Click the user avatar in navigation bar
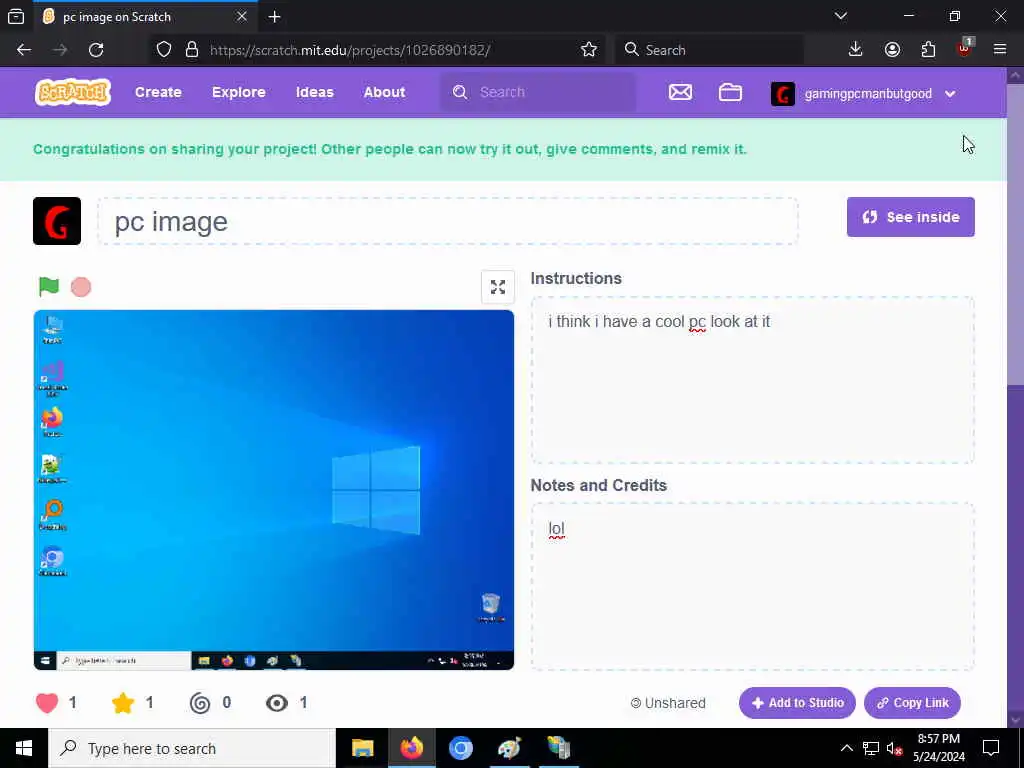Screen dimensions: 1024x768 click(782, 93)
